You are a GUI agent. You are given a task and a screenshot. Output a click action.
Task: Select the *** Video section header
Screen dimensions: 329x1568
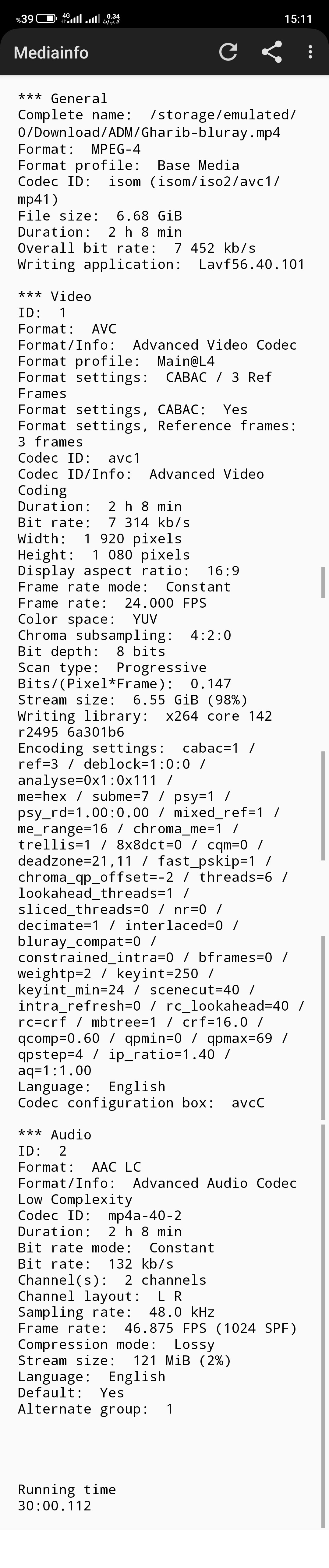pyautogui.click(x=54, y=296)
